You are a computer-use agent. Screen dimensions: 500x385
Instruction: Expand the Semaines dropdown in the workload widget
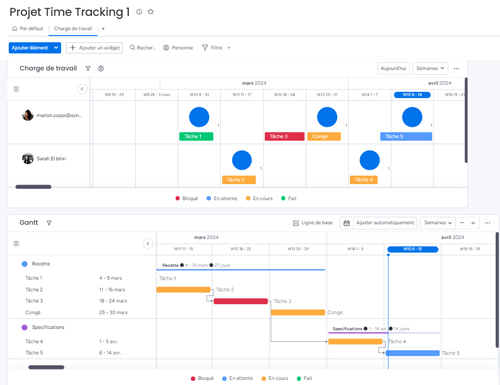(x=430, y=68)
